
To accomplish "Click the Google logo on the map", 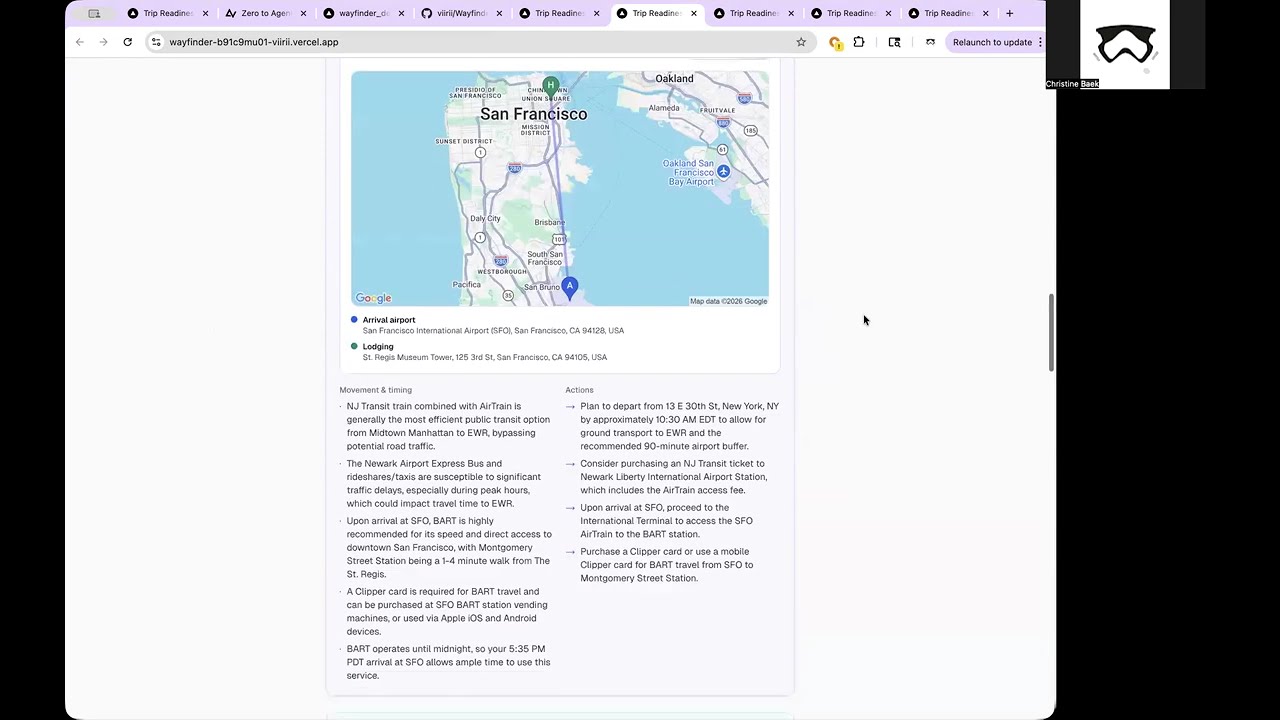I will (x=373, y=298).
